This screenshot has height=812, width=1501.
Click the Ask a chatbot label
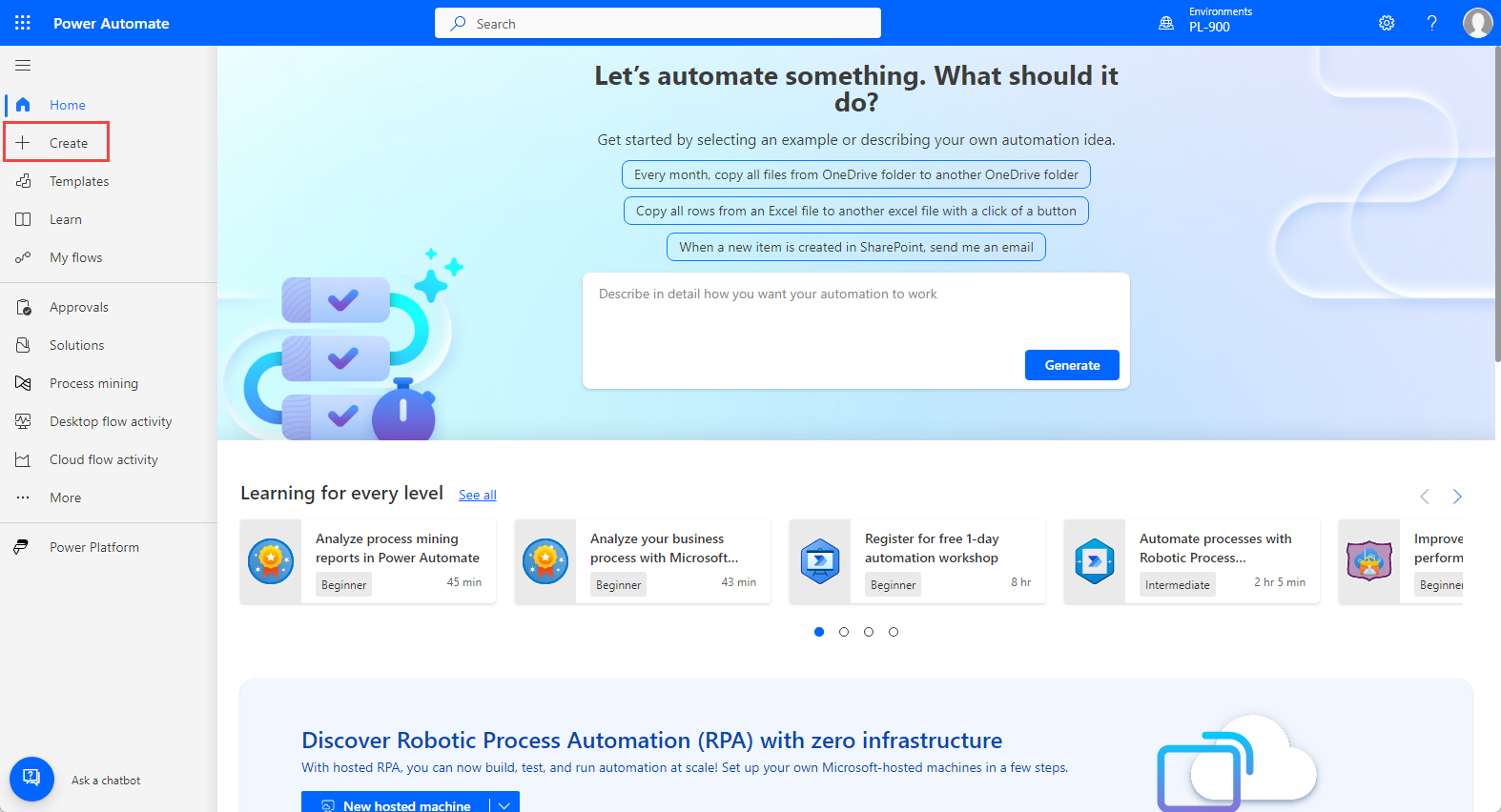pos(106,781)
